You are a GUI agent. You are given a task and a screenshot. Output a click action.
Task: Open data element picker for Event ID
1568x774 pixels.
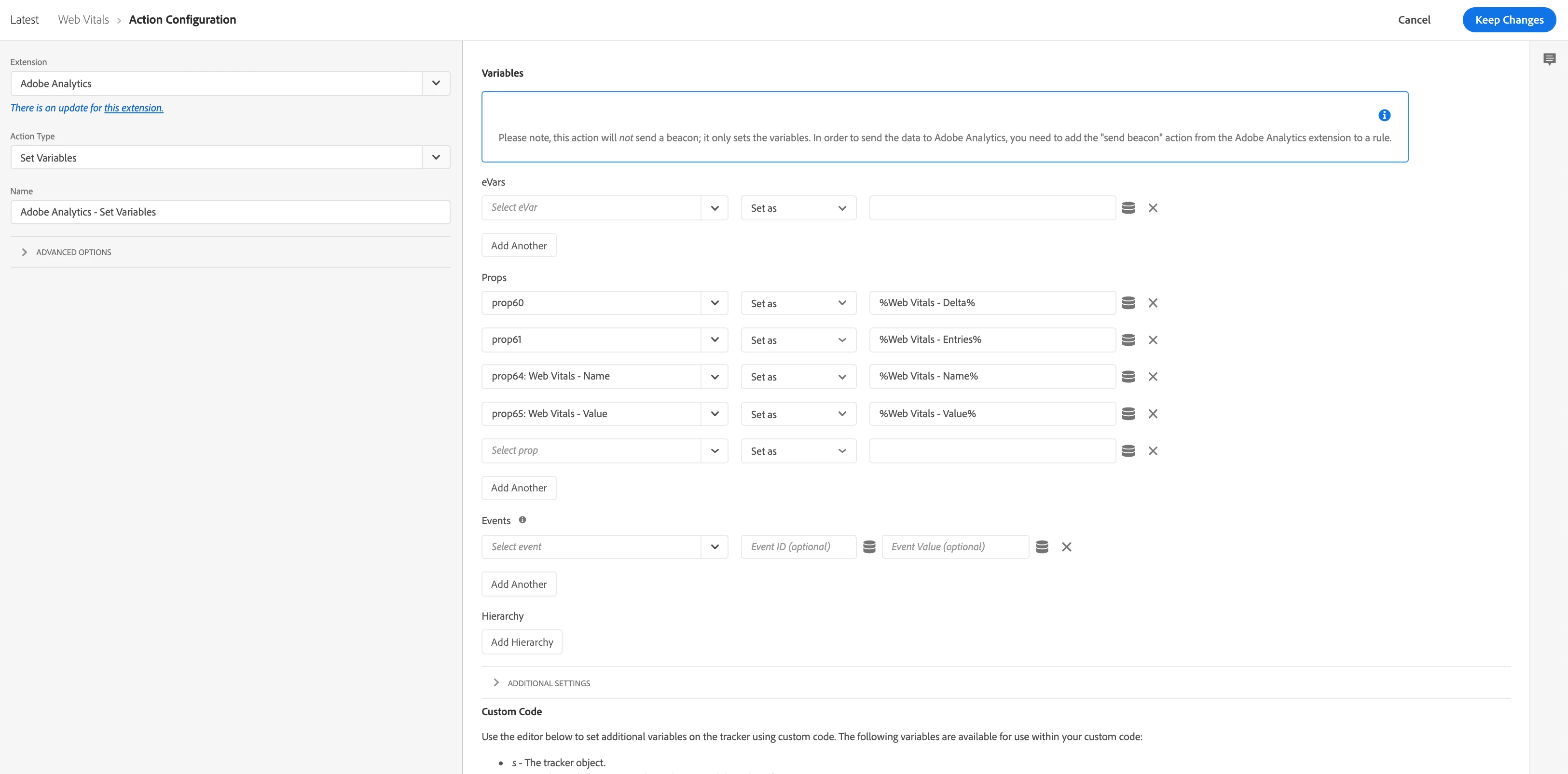pyautogui.click(x=868, y=547)
